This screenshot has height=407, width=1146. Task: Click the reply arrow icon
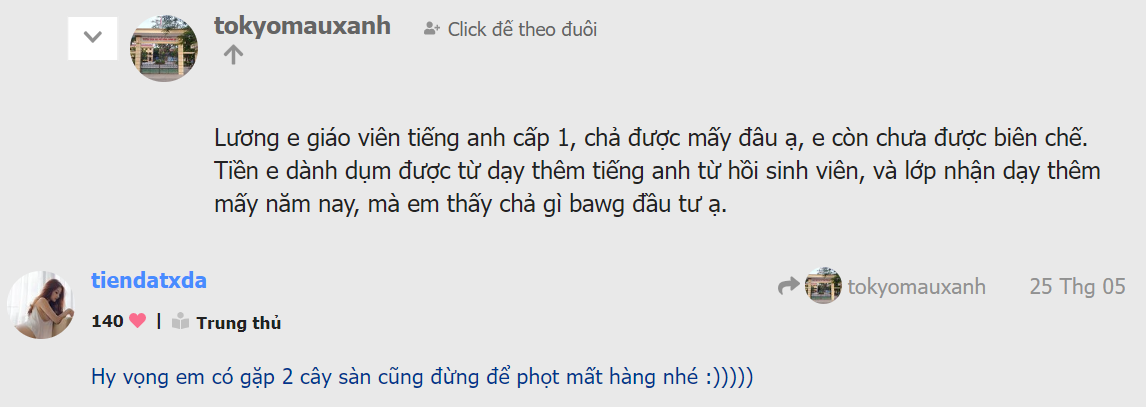coord(789,286)
